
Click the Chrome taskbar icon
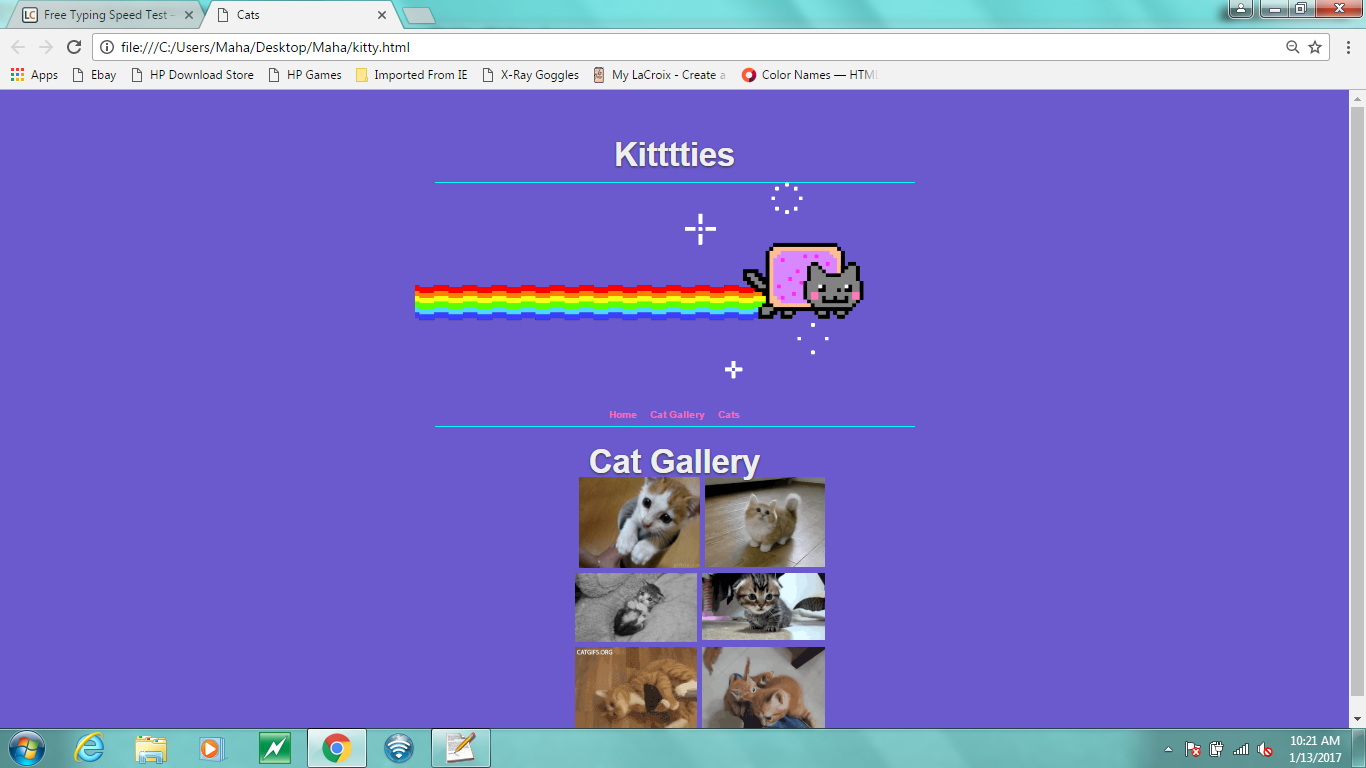pos(337,748)
